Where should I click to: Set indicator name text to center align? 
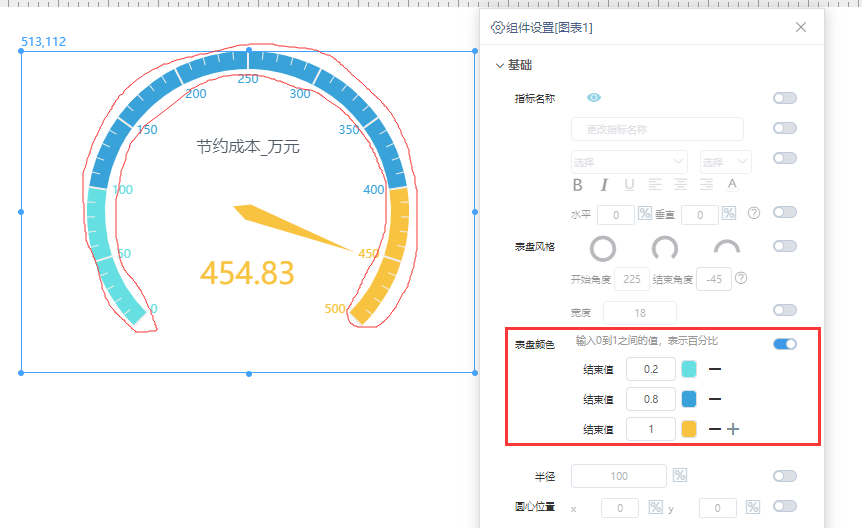[x=681, y=184]
